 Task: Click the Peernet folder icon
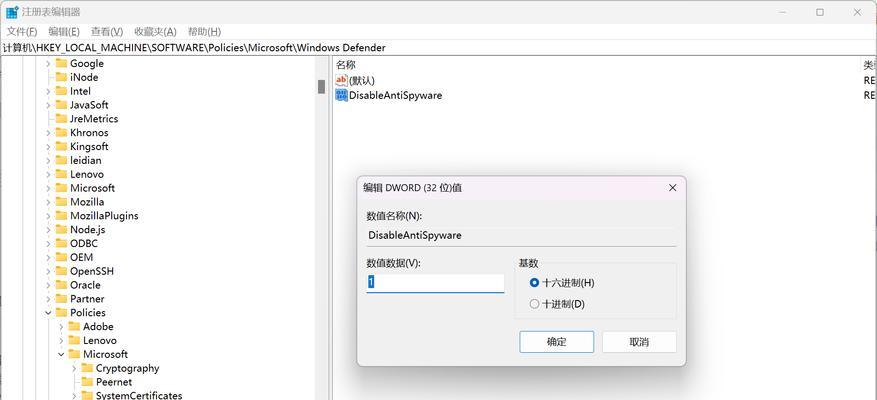click(x=87, y=382)
